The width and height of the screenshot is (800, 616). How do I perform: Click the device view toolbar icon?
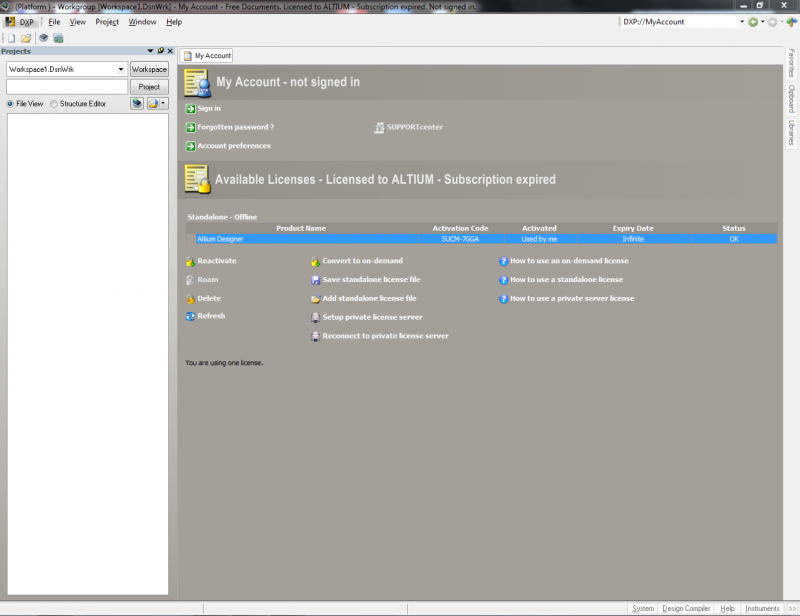[44, 38]
